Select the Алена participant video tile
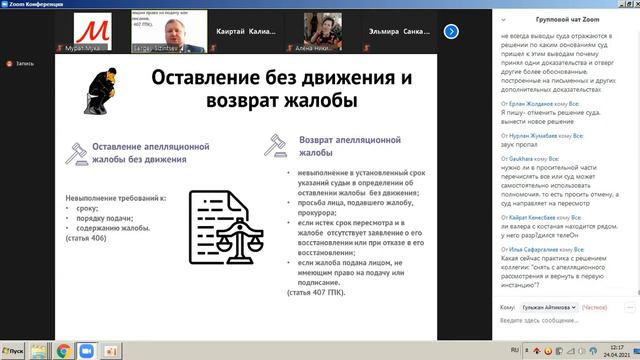 coord(323,32)
